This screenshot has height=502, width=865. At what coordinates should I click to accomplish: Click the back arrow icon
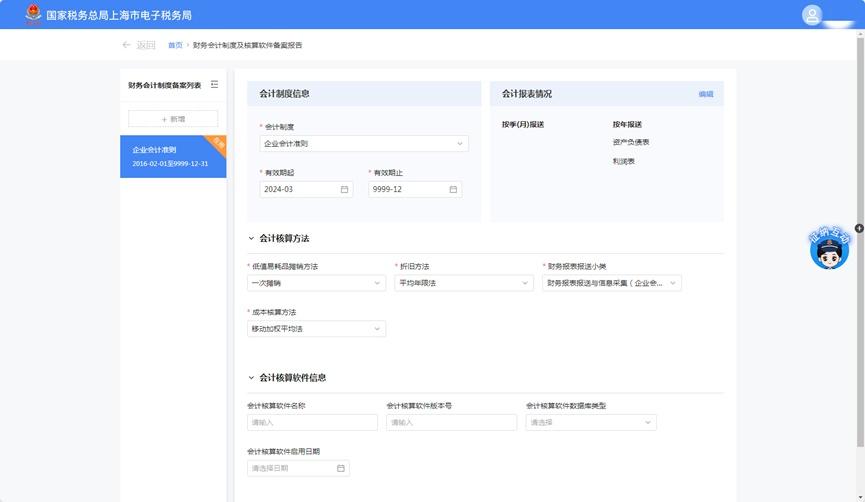point(126,45)
